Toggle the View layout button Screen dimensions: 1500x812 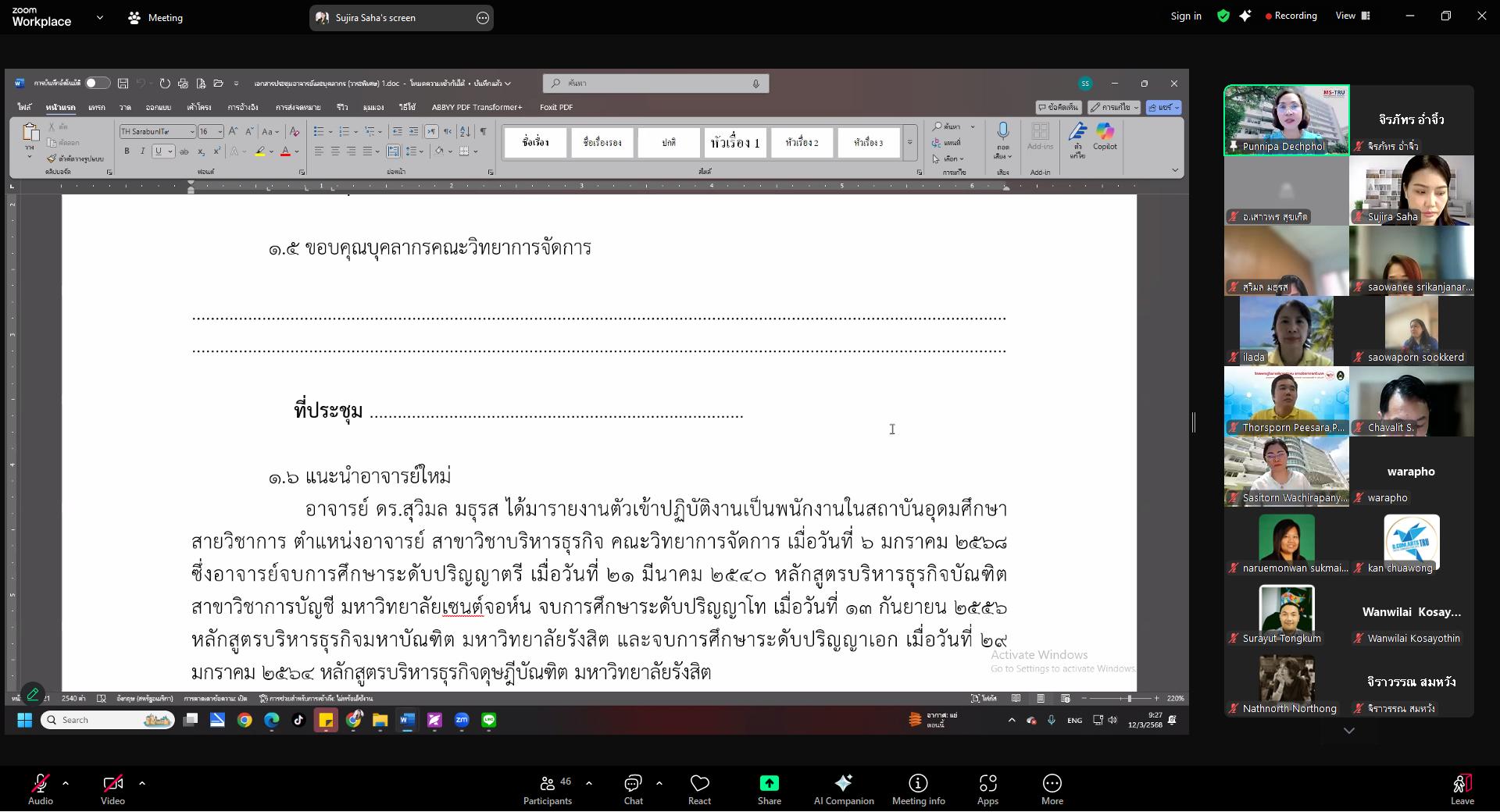point(1353,16)
